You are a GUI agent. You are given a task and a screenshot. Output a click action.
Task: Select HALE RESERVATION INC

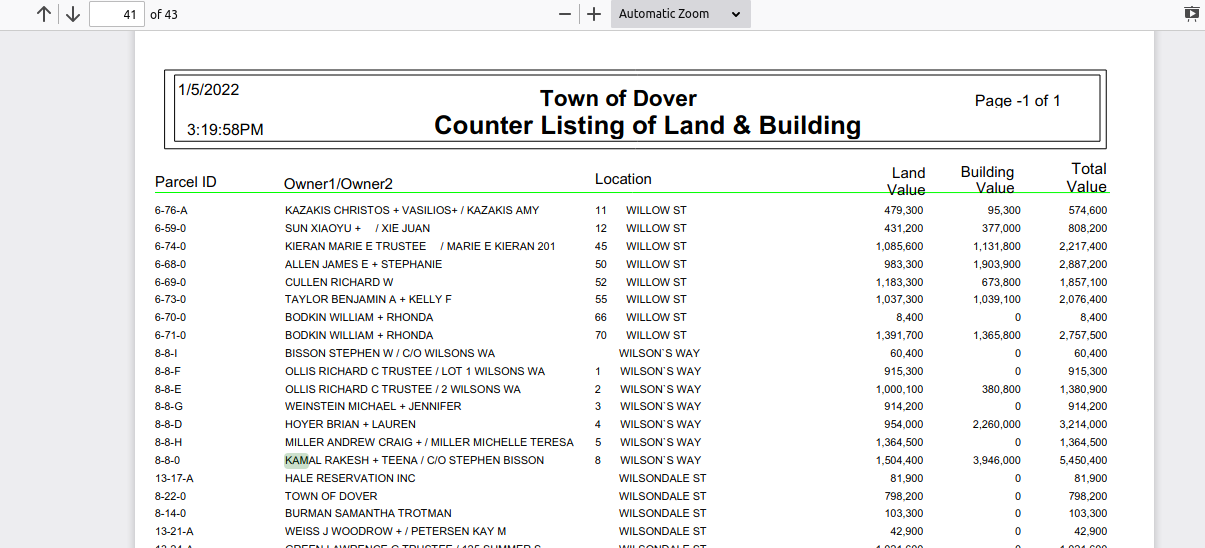pos(350,479)
